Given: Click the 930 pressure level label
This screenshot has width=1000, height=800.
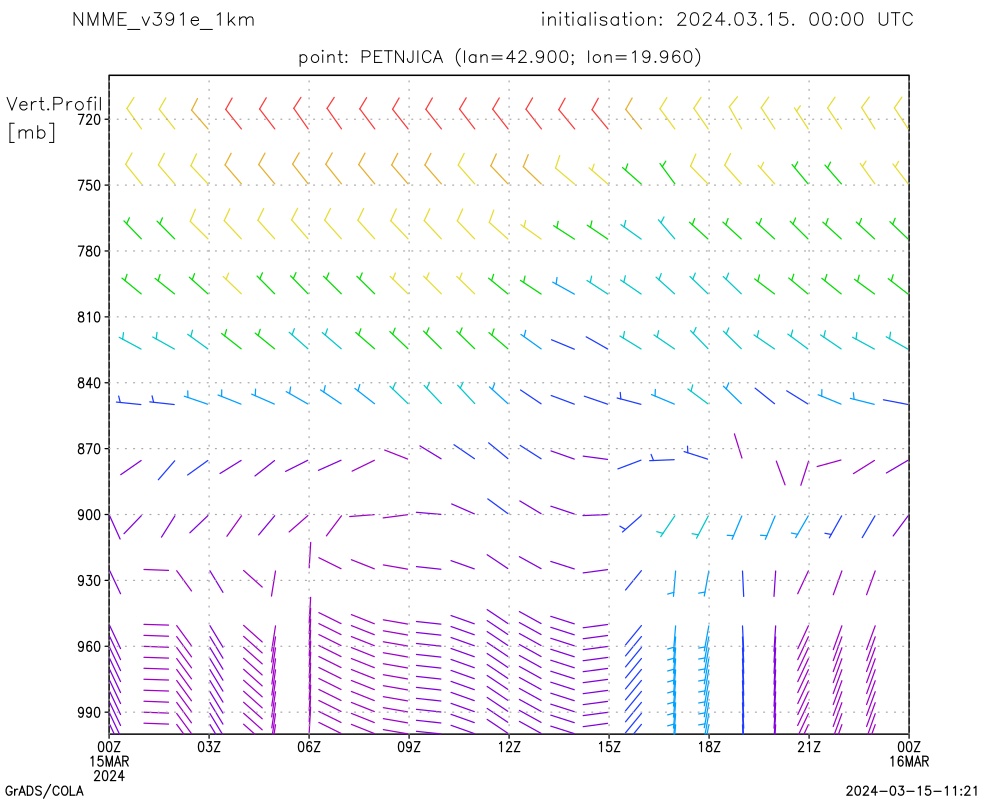Looking at the screenshot, I should 90,581.
